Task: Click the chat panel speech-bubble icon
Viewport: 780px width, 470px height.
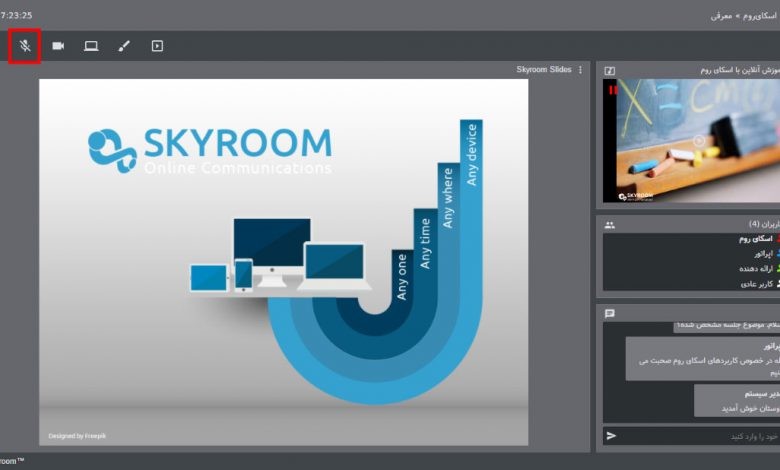Action: (609, 313)
